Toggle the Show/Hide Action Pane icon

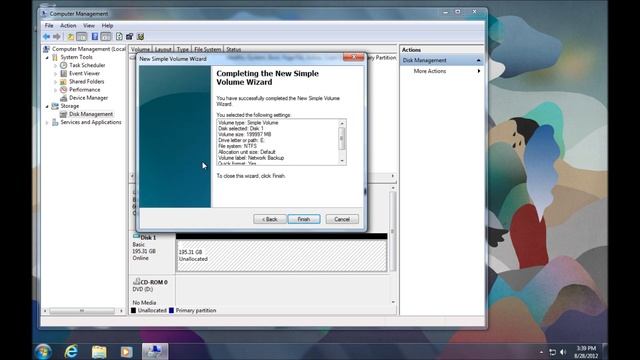(106, 37)
